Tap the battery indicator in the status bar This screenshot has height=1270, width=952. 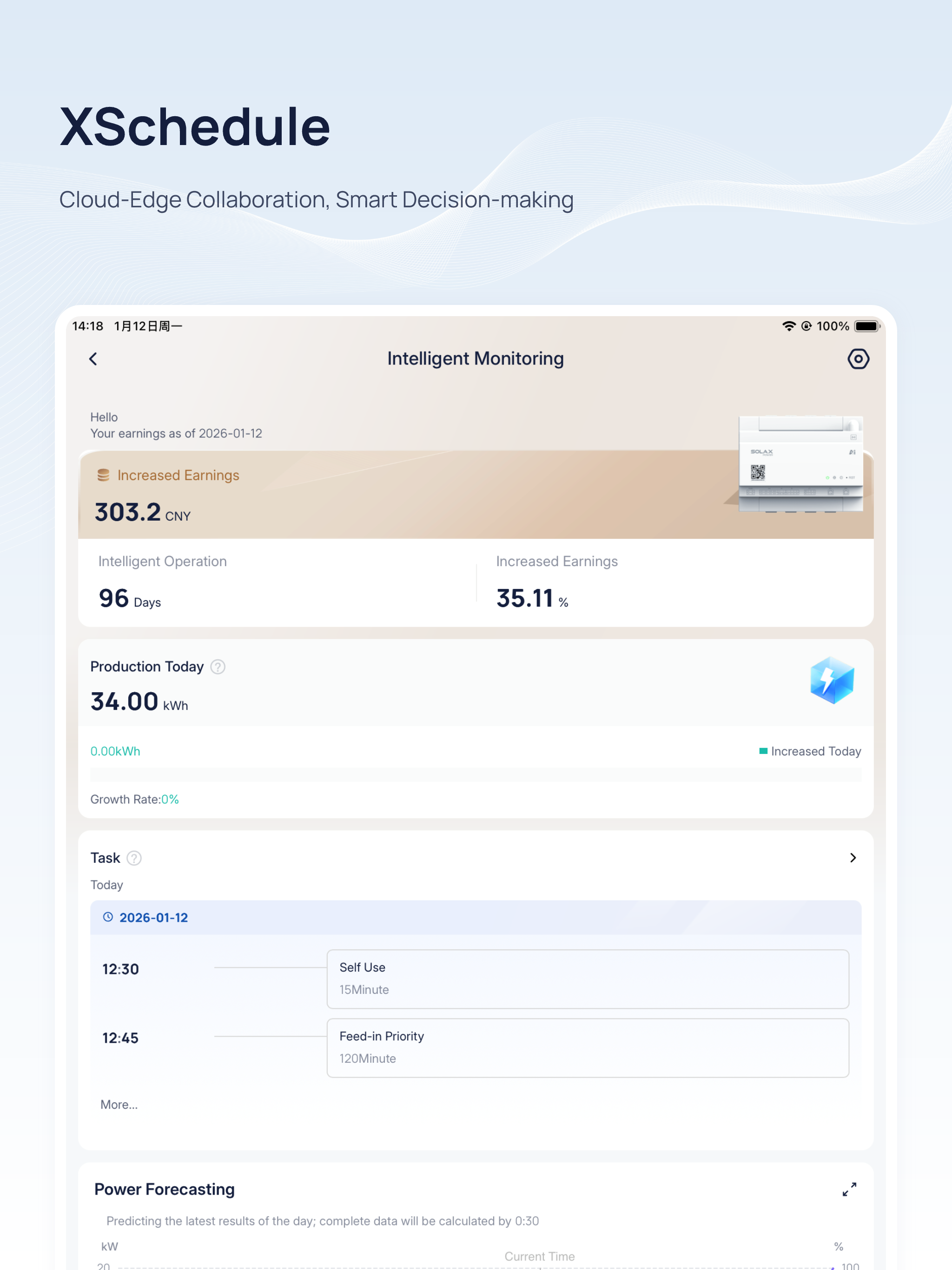(x=866, y=325)
